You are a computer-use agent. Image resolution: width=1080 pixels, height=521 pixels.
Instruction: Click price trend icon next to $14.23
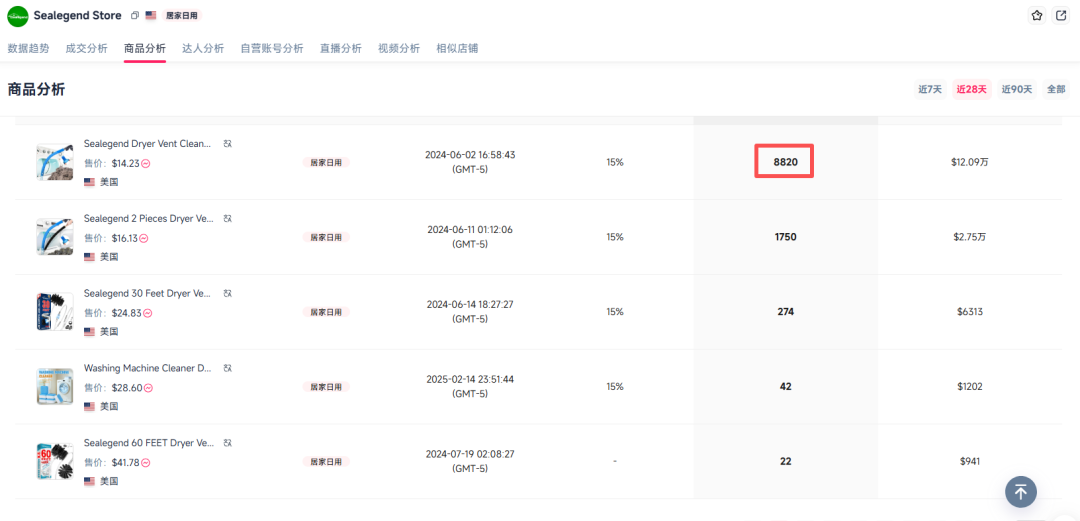145,163
